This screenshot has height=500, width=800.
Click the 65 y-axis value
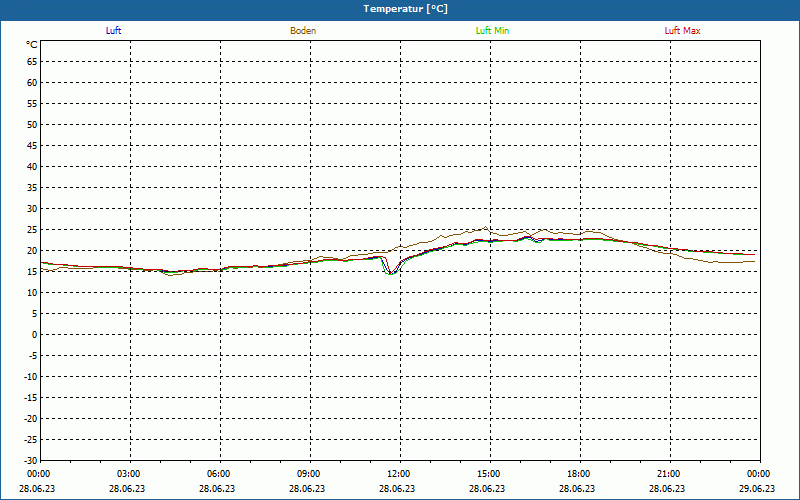pos(32,62)
